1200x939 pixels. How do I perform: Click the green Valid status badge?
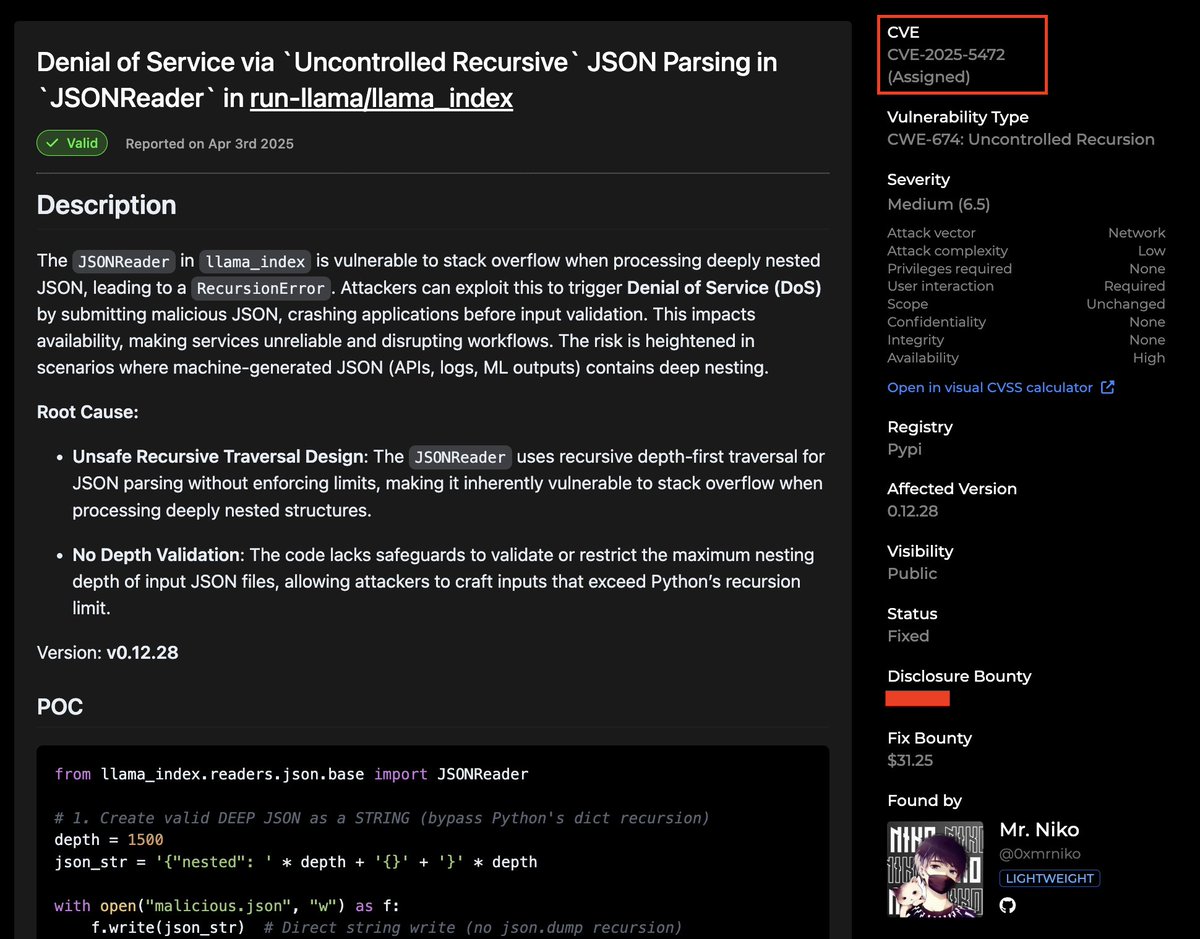coord(72,143)
